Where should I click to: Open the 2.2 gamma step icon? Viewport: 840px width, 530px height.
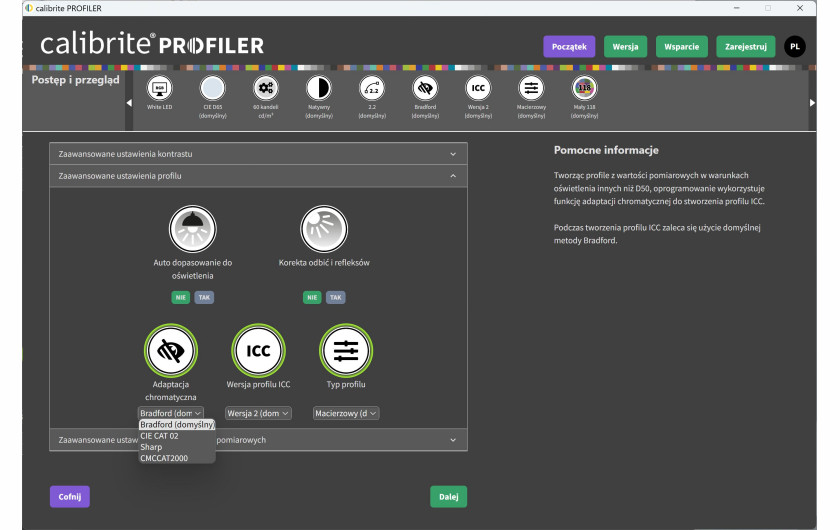click(372, 88)
